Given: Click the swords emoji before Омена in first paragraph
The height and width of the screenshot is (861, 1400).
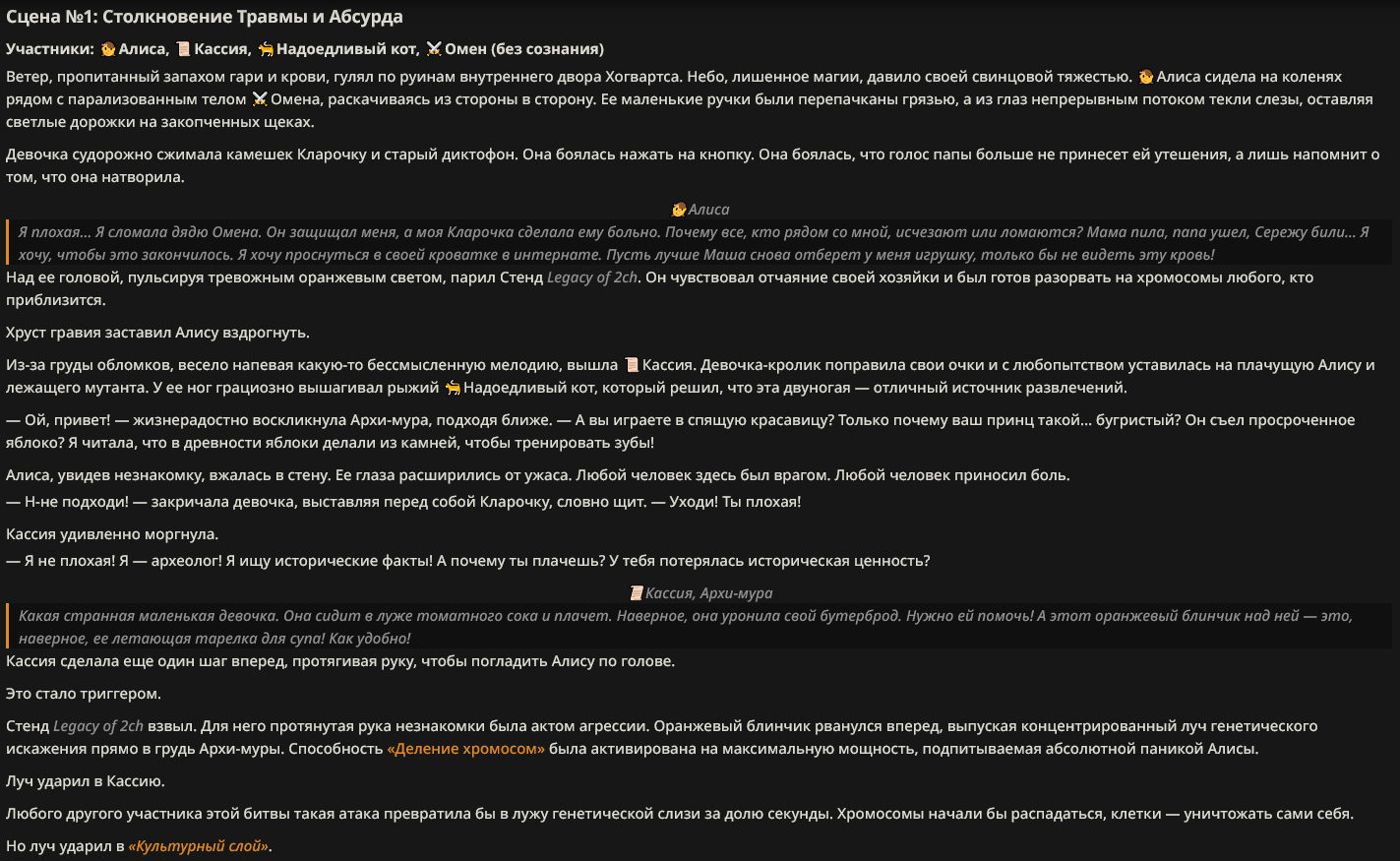Looking at the screenshot, I should (x=260, y=99).
